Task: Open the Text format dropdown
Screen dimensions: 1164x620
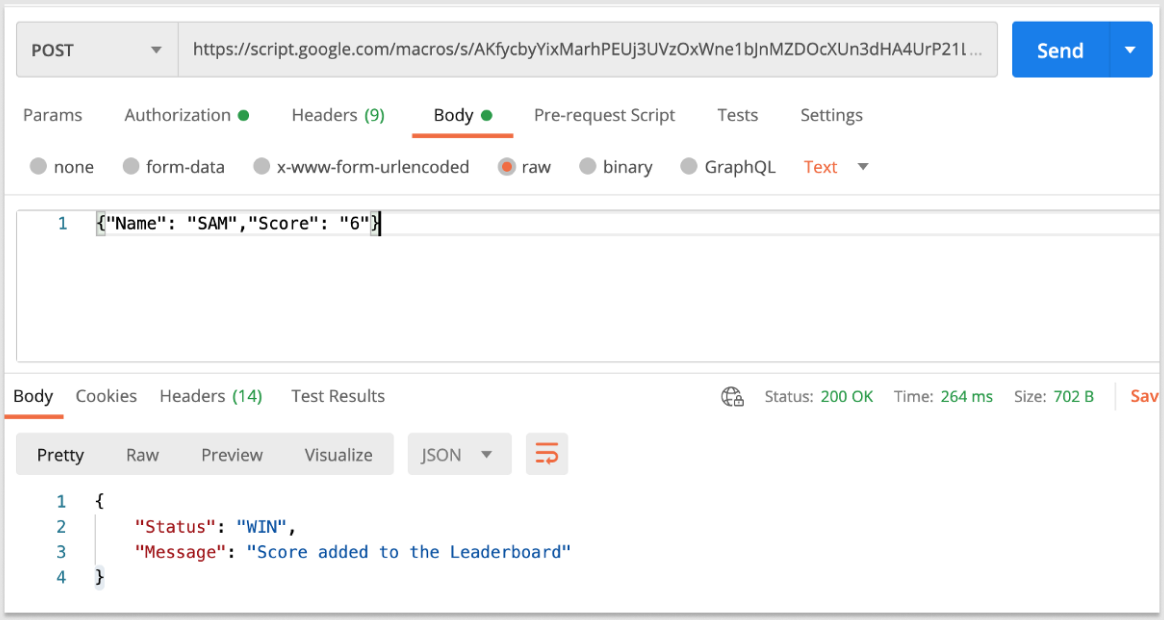Action: (x=836, y=166)
